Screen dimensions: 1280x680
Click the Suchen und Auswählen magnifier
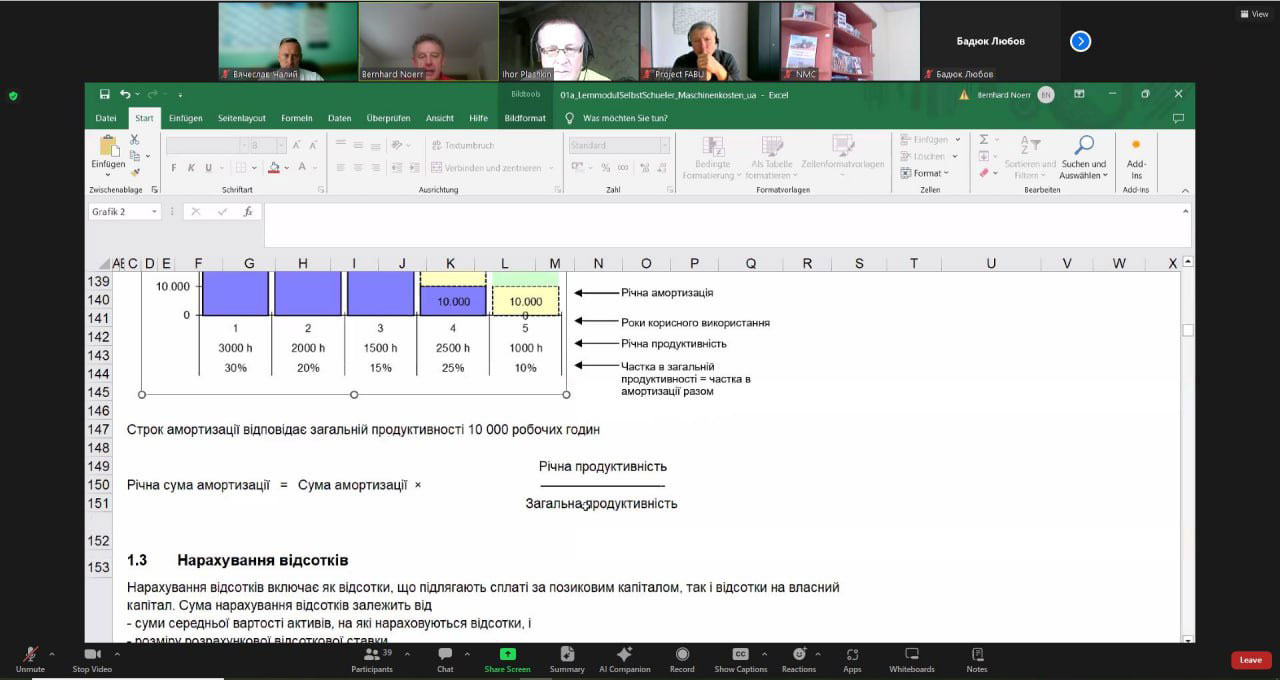tap(1084, 146)
